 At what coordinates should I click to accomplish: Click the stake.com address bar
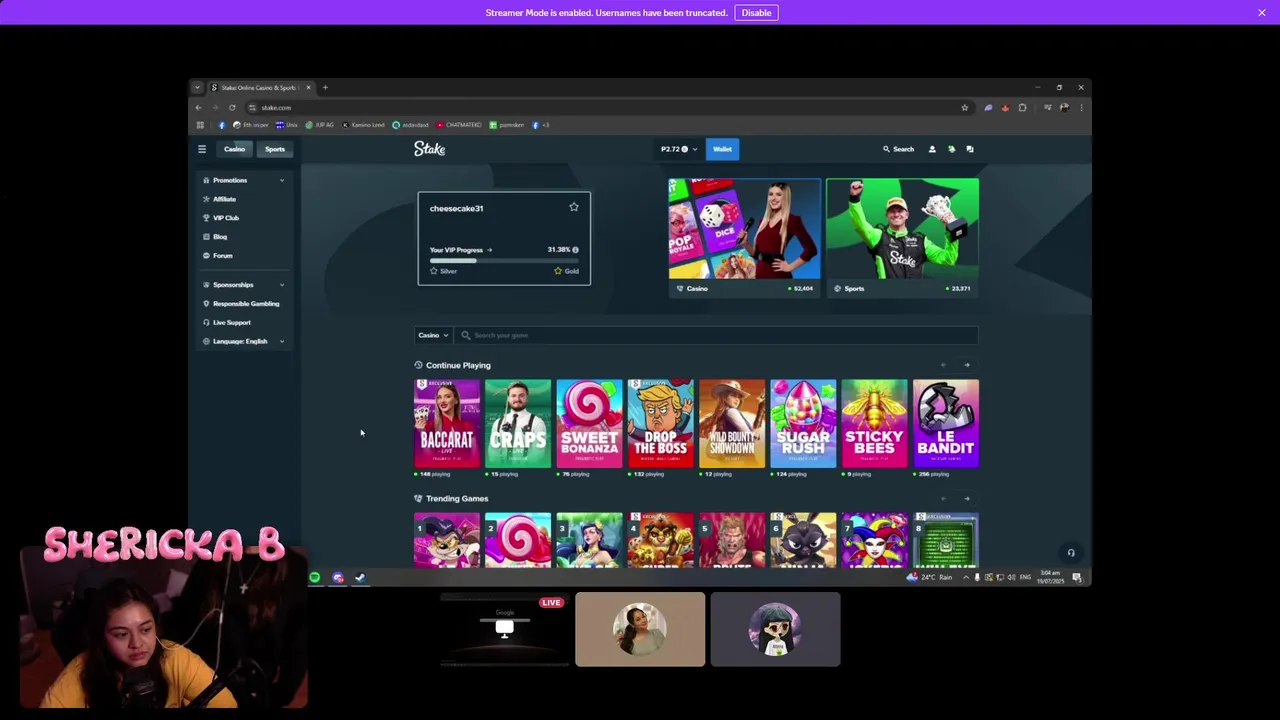click(610, 107)
